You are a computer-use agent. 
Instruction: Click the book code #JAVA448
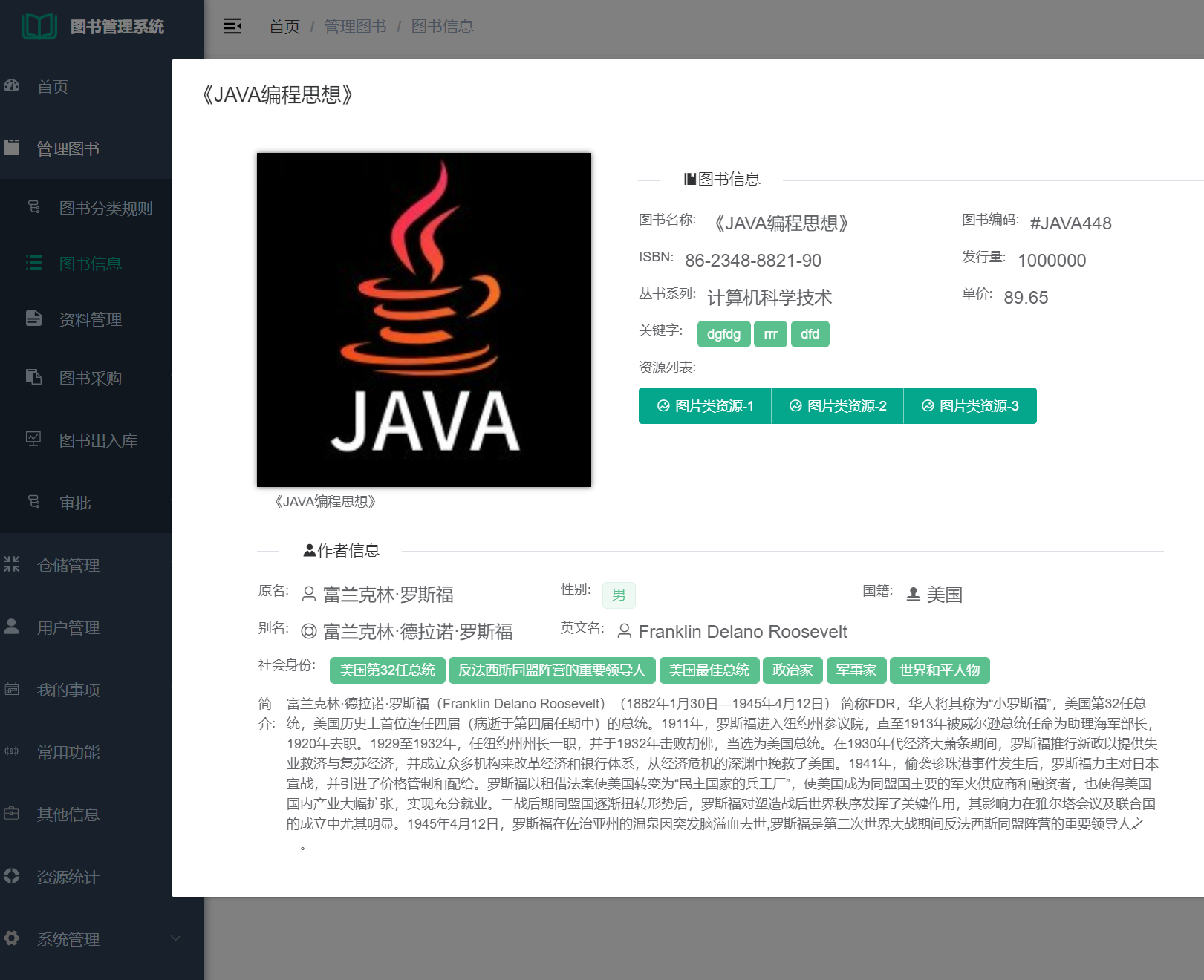pyautogui.click(x=1070, y=223)
